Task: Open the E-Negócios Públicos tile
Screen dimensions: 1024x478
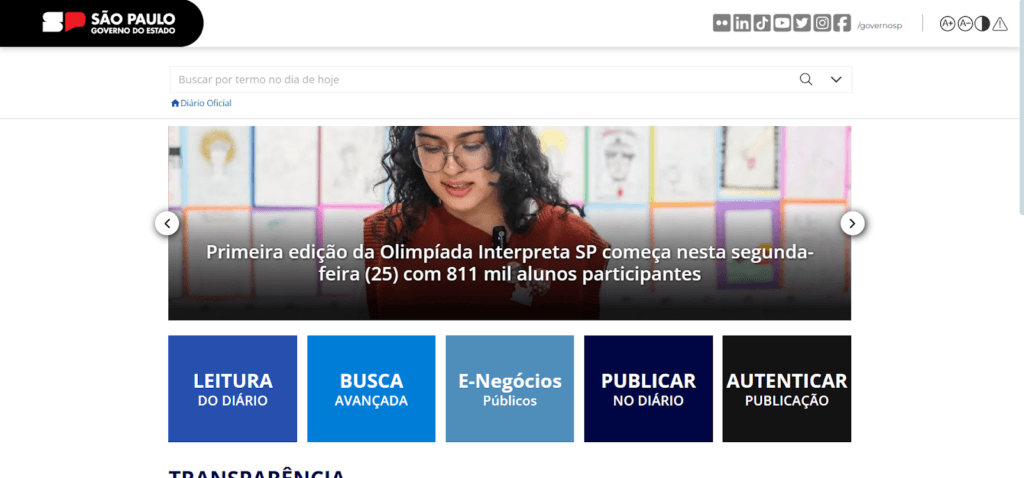Action: 510,389
